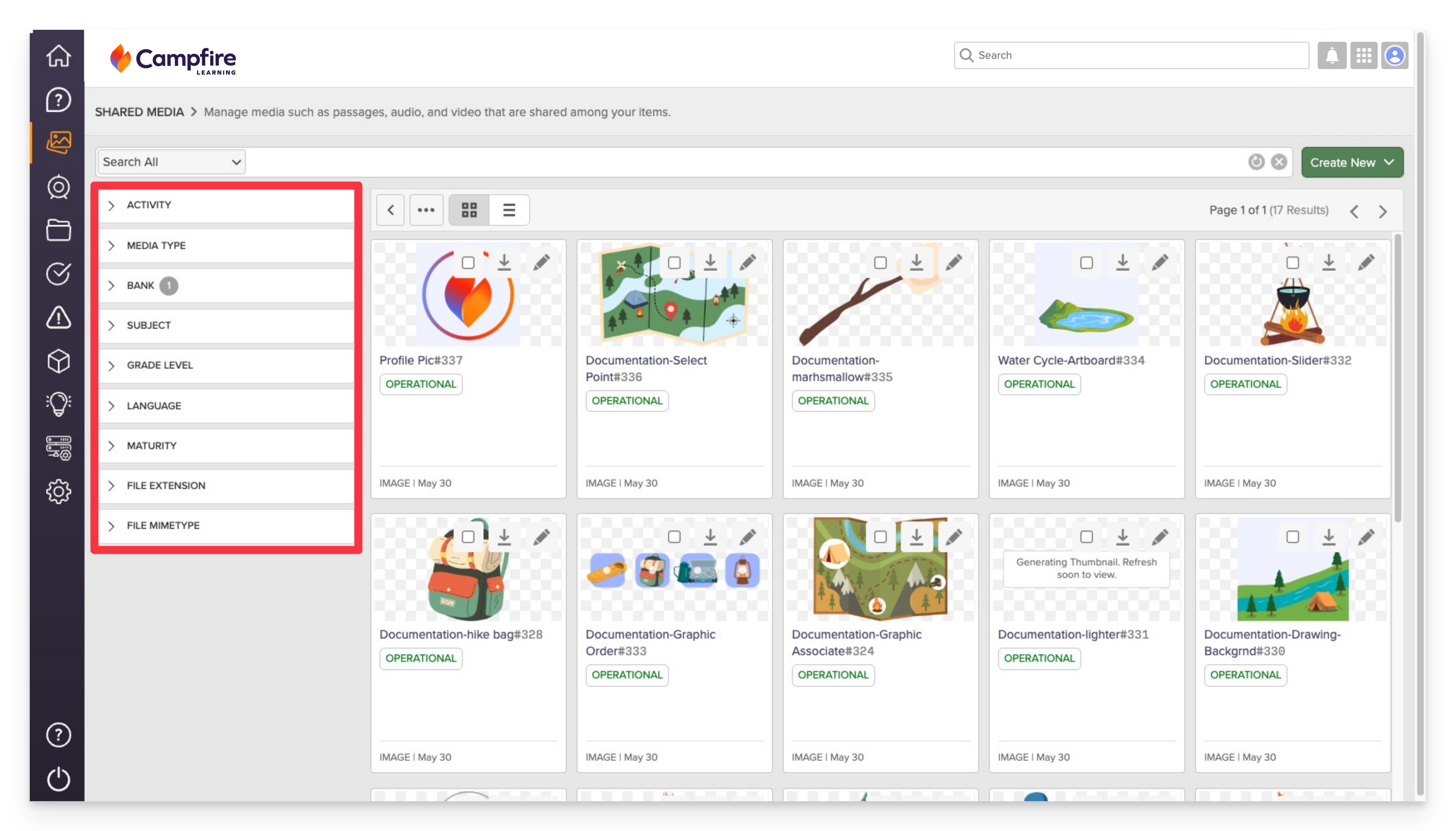
Task: Click the power logout icon in sidebar
Action: pyautogui.click(x=58, y=778)
